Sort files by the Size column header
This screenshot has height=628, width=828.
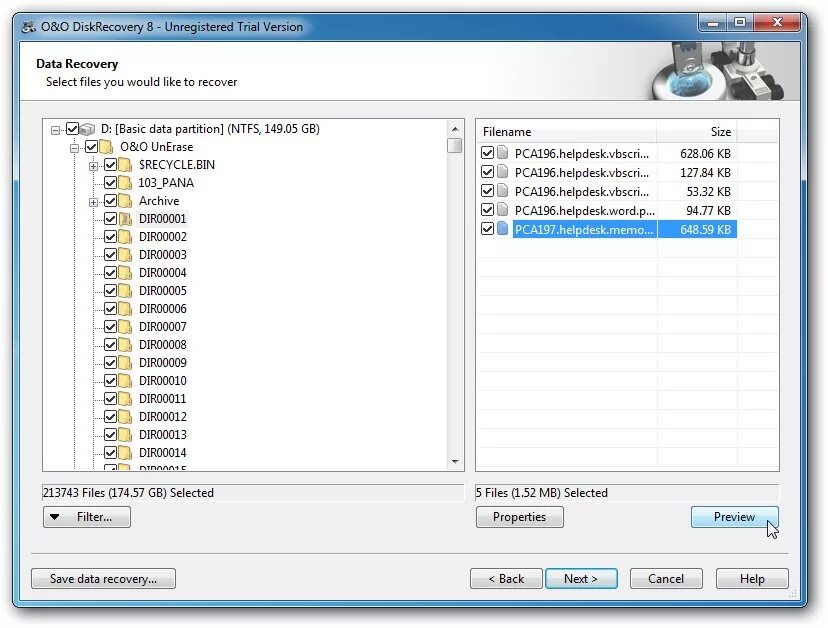697,132
